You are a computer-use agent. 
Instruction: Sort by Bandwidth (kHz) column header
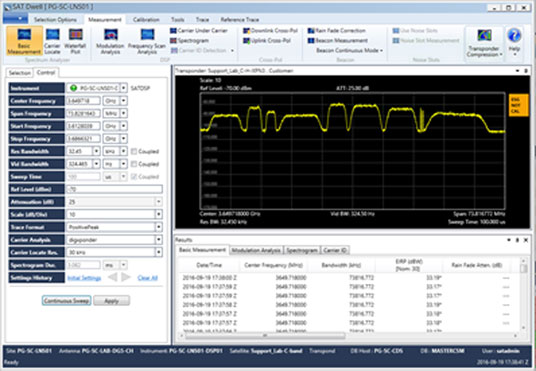click(341, 265)
